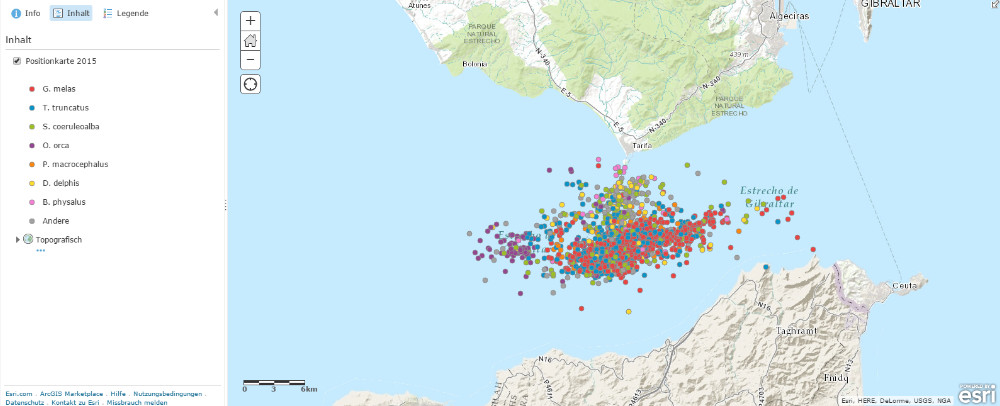Click the D. delphis legend label
1000x406 pixels.
pos(61,183)
